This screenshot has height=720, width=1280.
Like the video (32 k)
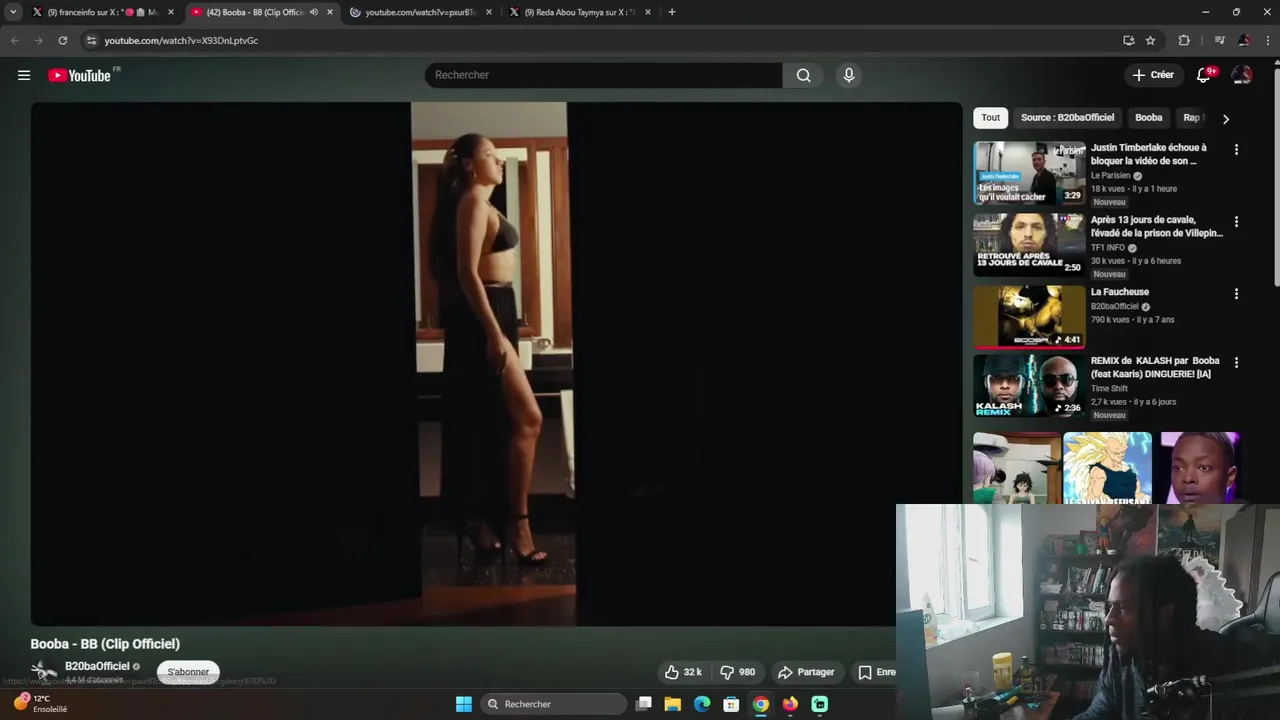684,672
